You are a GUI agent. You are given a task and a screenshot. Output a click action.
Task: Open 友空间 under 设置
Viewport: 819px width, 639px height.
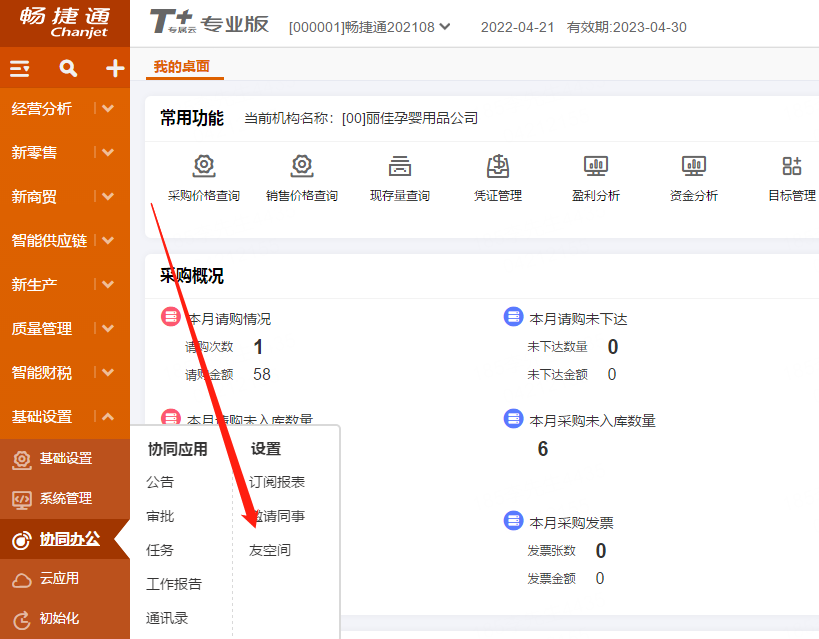click(270, 550)
